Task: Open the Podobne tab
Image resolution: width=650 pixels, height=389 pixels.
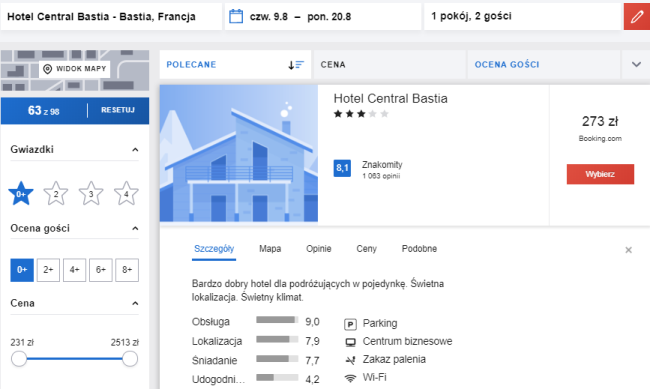Action: tap(419, 249)
